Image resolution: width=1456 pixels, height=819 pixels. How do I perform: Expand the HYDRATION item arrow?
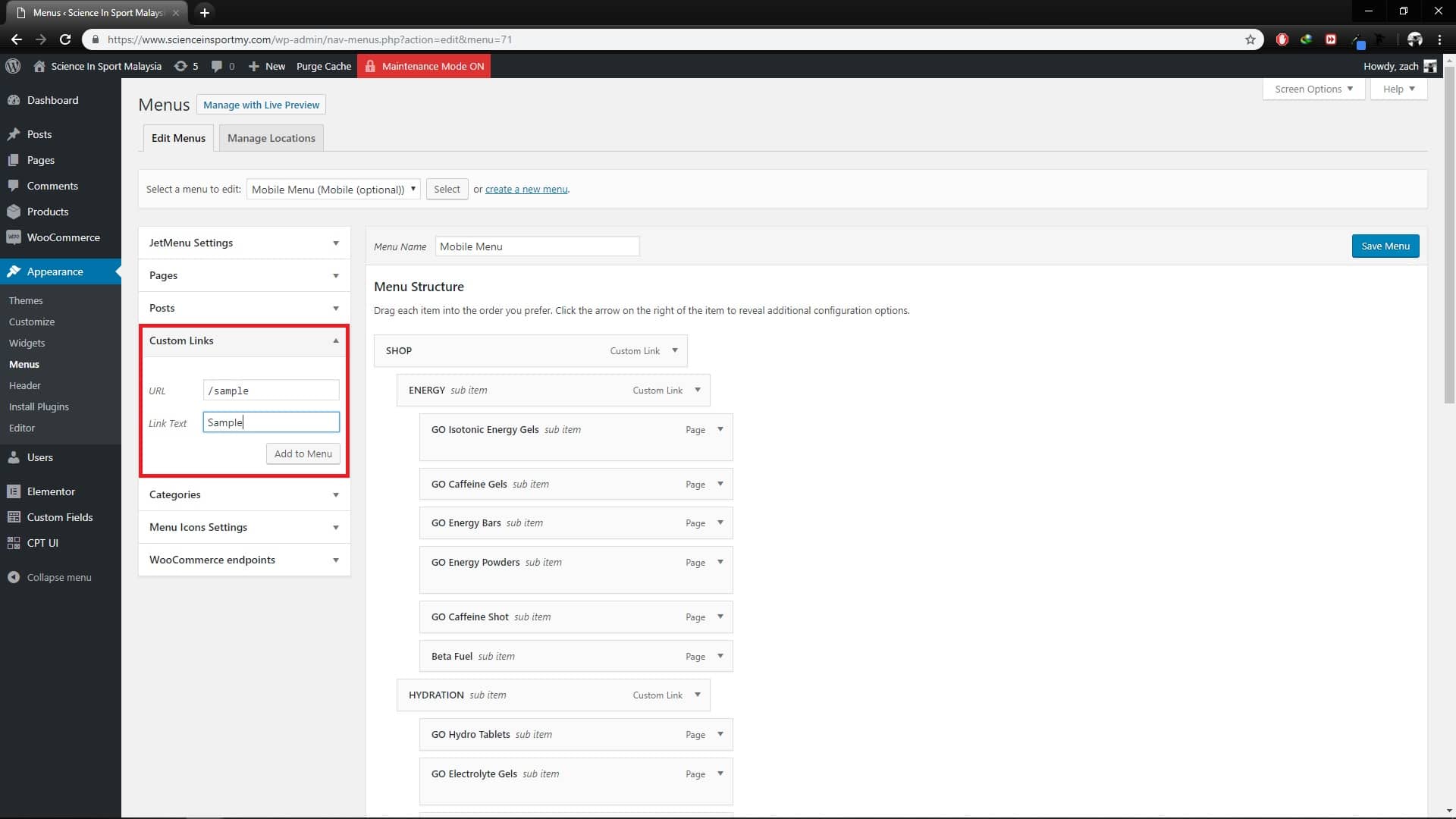(x=697, y=695)
